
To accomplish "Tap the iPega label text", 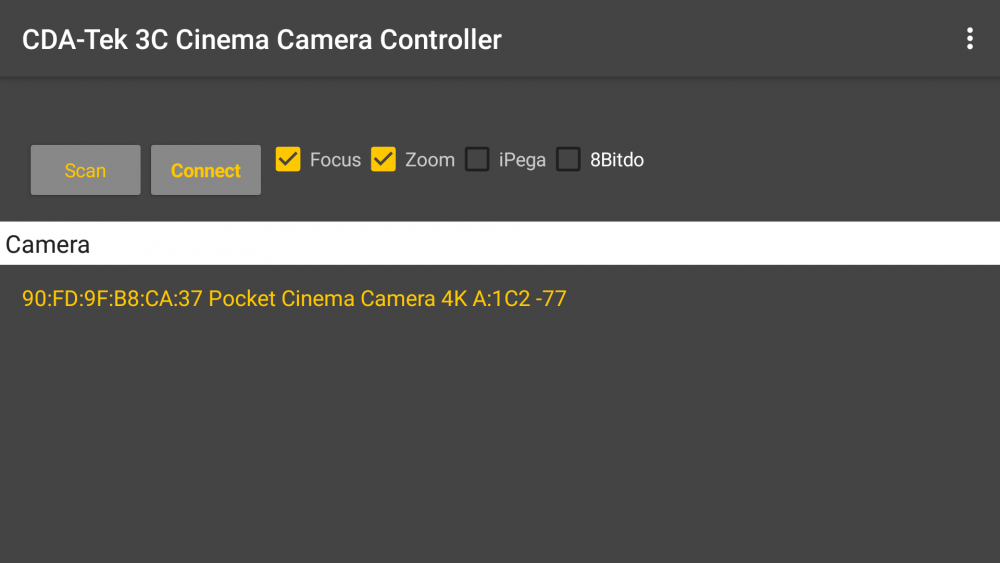I will click(522, 160).
